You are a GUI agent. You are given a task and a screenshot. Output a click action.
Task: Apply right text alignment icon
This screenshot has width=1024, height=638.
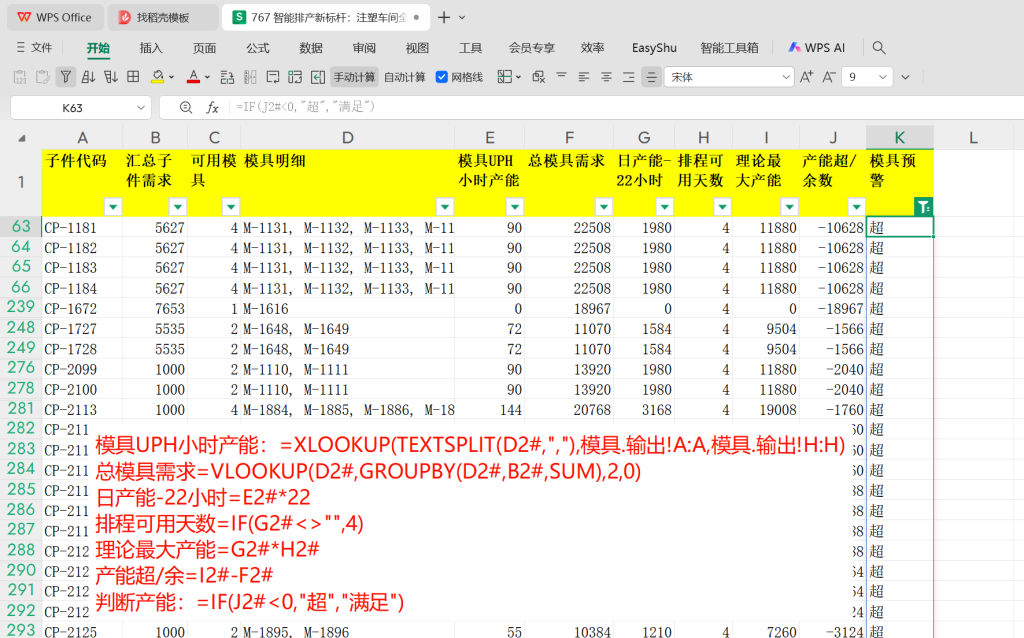click(629, 77)
